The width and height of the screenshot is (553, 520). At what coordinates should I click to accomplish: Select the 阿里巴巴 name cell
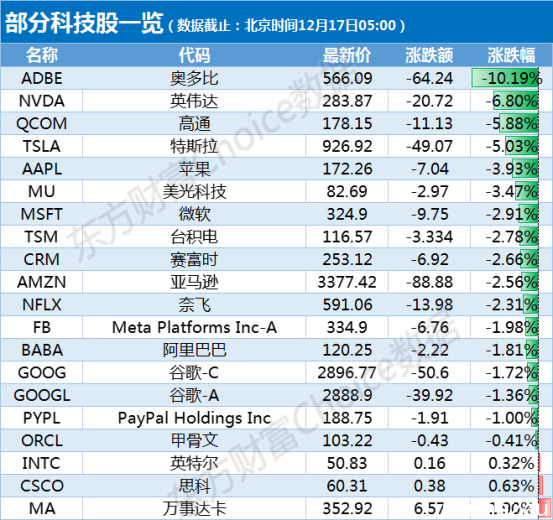pos(194,350)
